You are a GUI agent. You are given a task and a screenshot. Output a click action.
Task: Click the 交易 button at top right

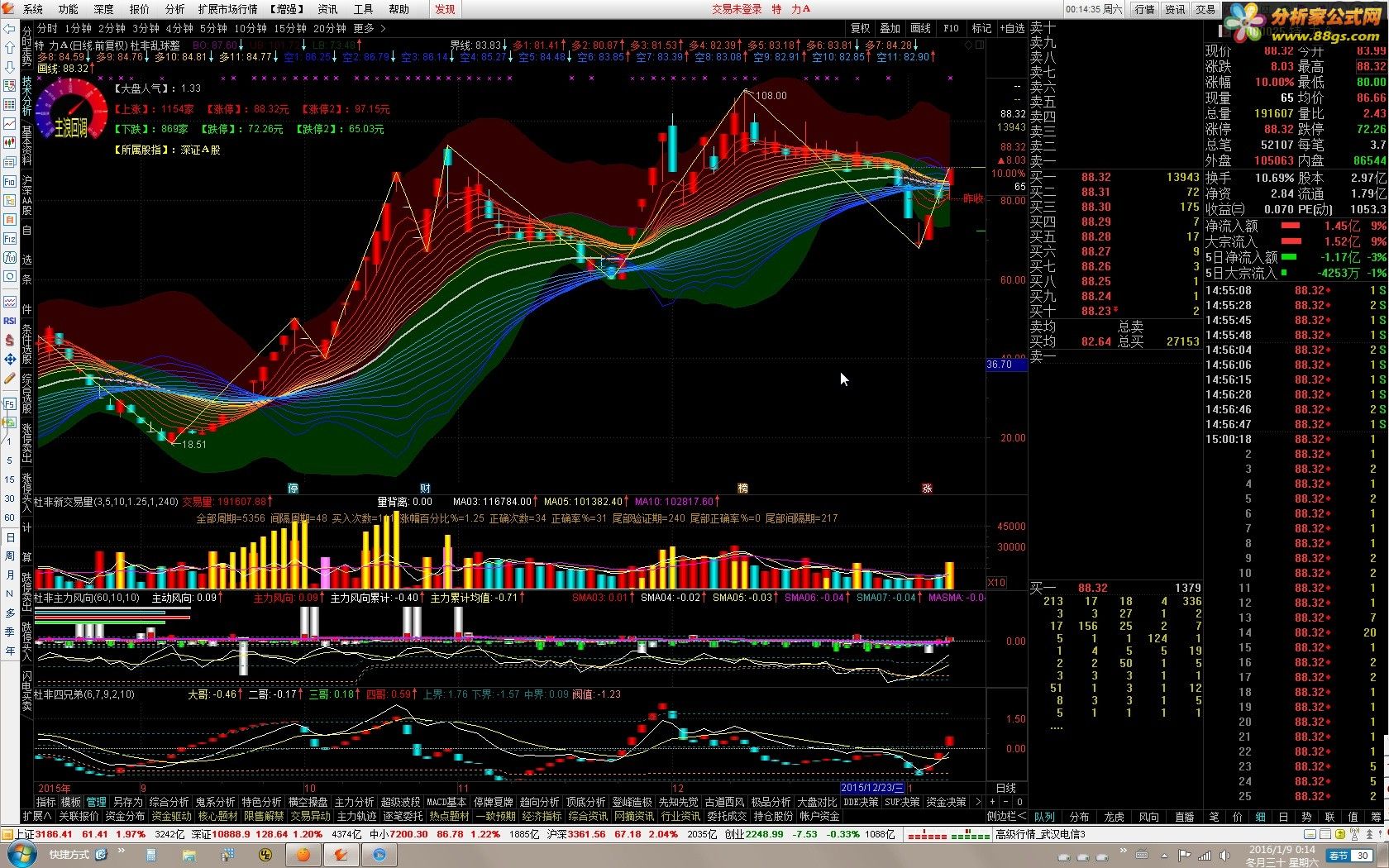1205,9
